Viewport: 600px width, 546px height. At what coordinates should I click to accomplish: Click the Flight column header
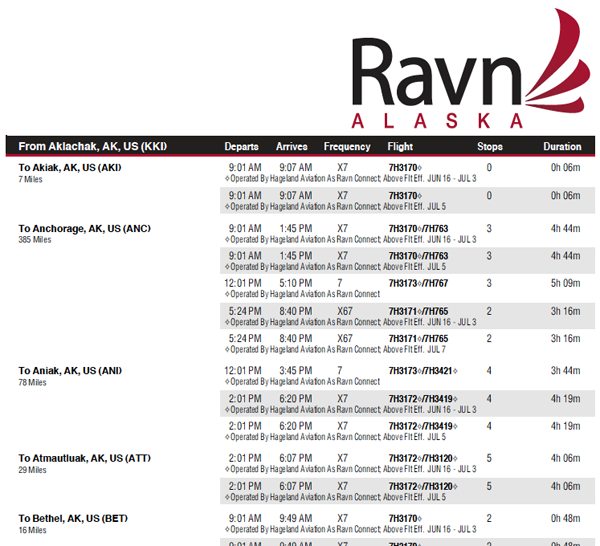click(400, 147)
